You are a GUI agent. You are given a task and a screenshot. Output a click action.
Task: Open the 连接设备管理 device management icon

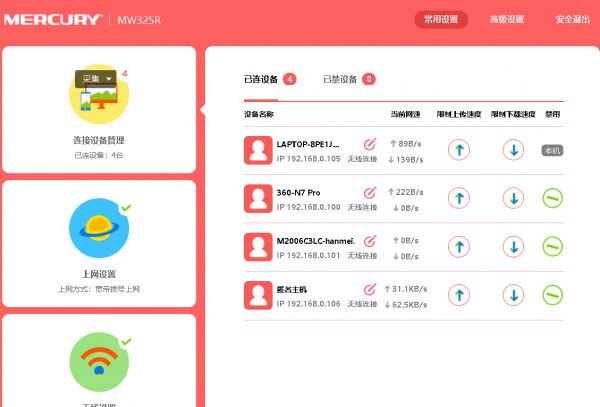coord(99,94)
